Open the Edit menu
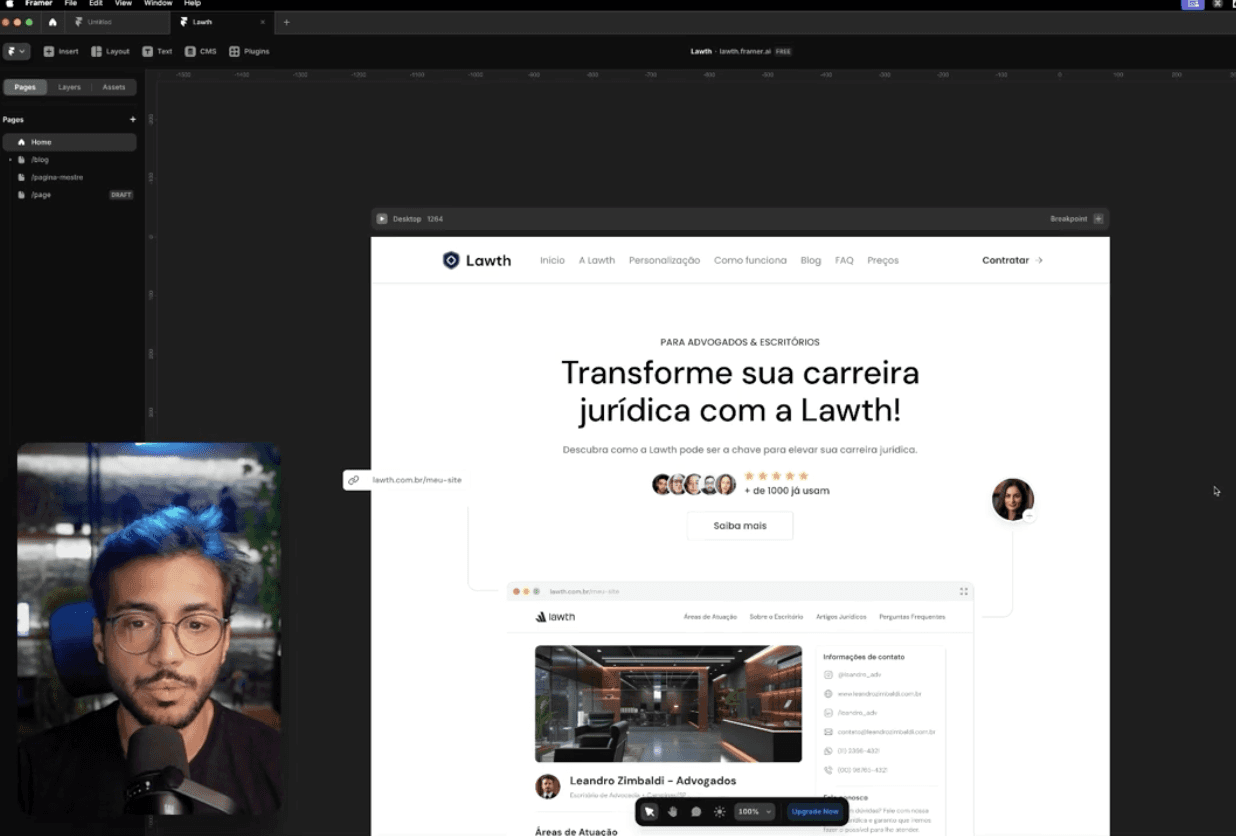Image resolution: width=1236 pixels, height=836 pixels. click(x=96, y=4)
